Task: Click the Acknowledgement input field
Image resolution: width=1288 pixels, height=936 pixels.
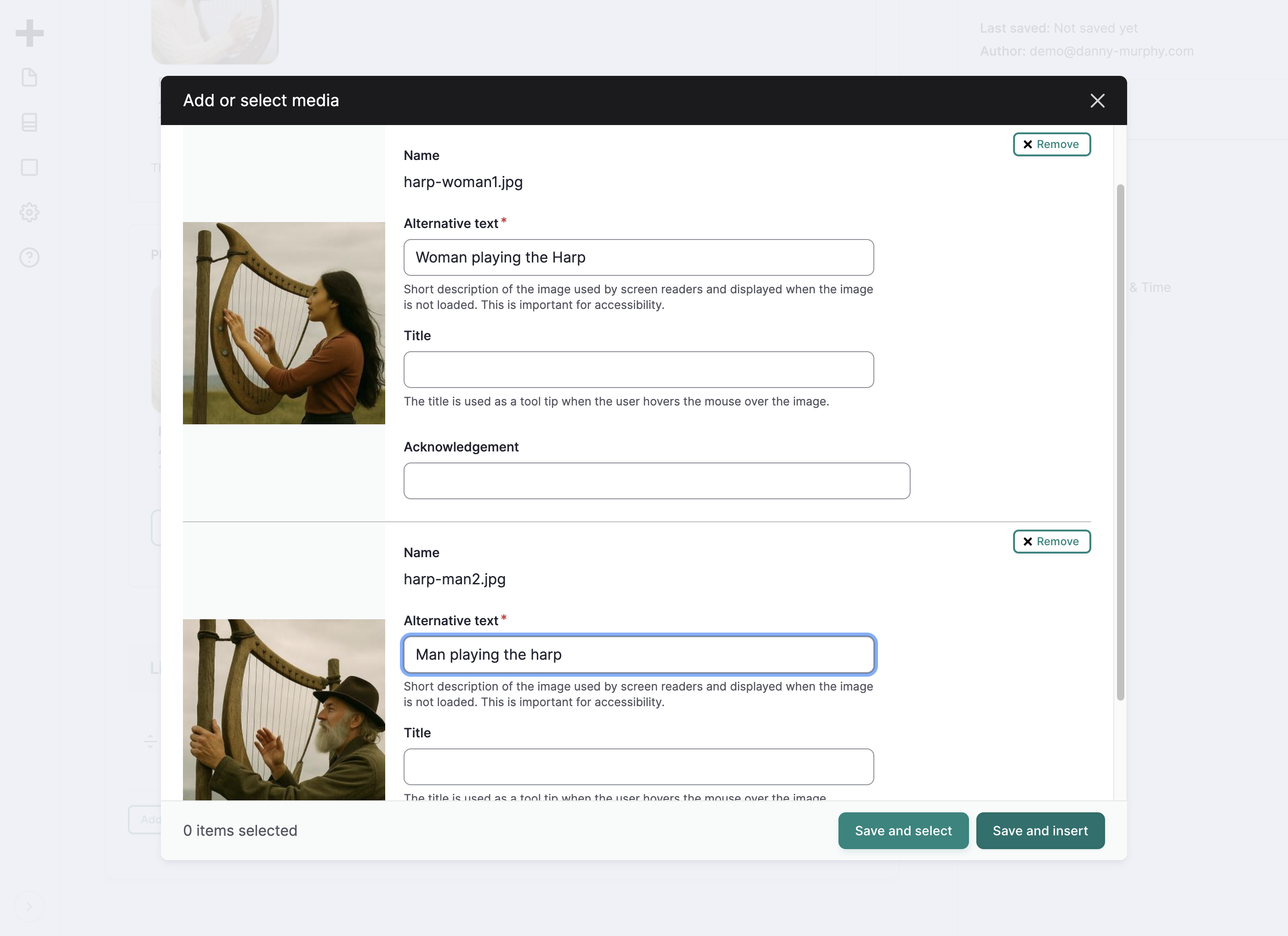Action: point(656,481)
